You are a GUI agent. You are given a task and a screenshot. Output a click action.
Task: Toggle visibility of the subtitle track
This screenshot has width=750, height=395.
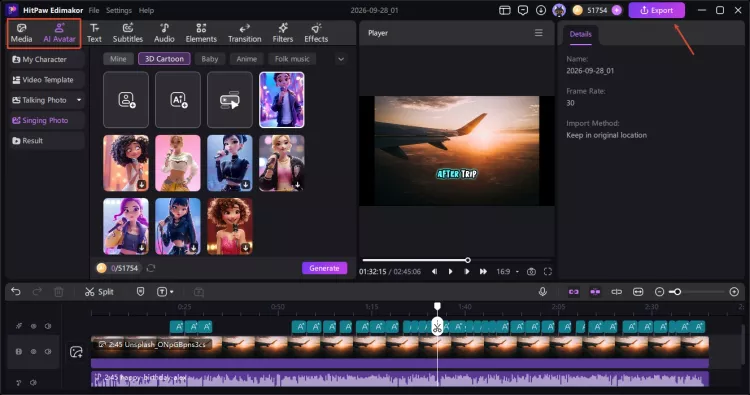coord(33,326)
